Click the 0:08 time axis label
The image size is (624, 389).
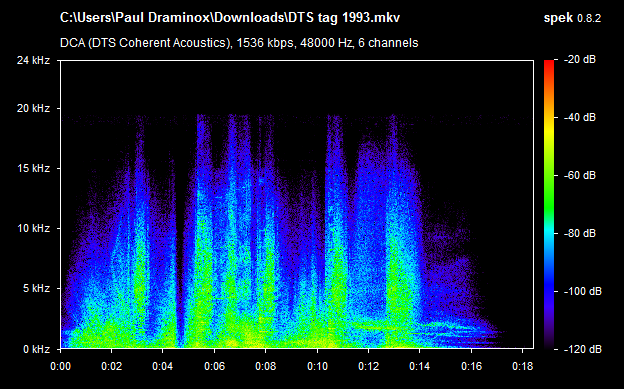coord(265,366)
